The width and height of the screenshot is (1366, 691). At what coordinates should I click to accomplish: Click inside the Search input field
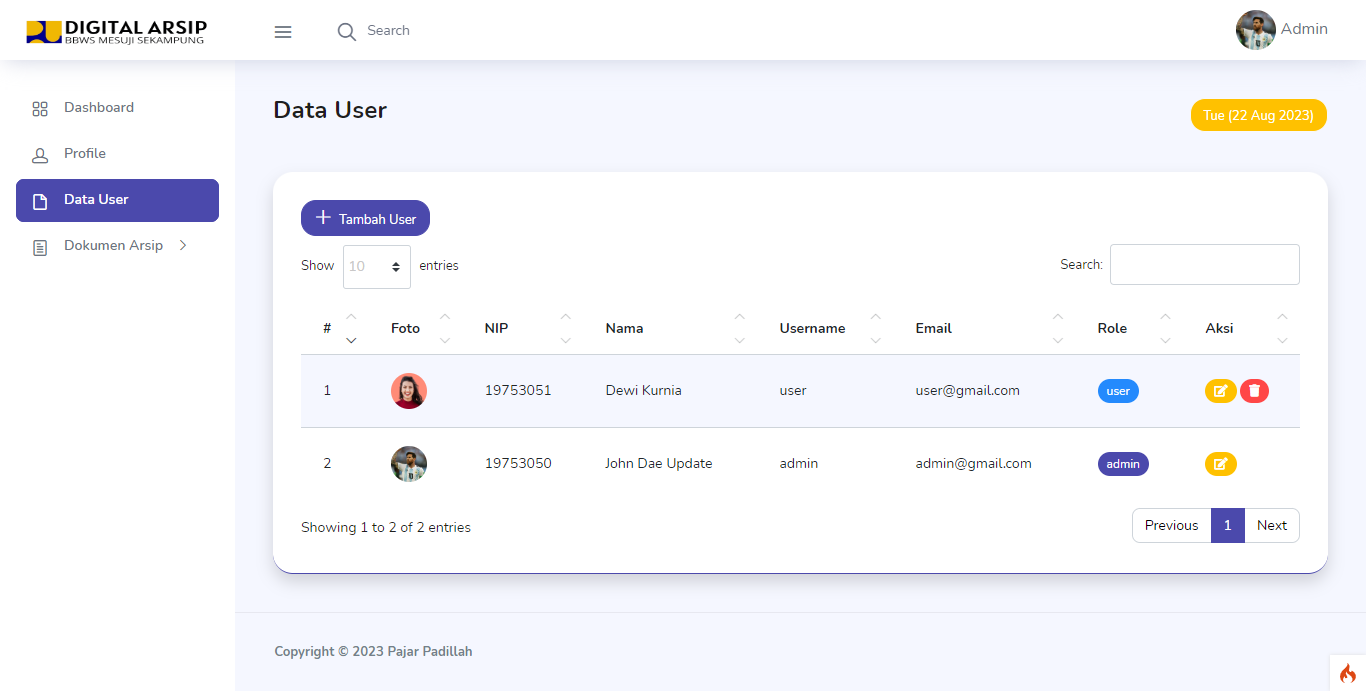pyautogui.click(x=1204, y=264)
